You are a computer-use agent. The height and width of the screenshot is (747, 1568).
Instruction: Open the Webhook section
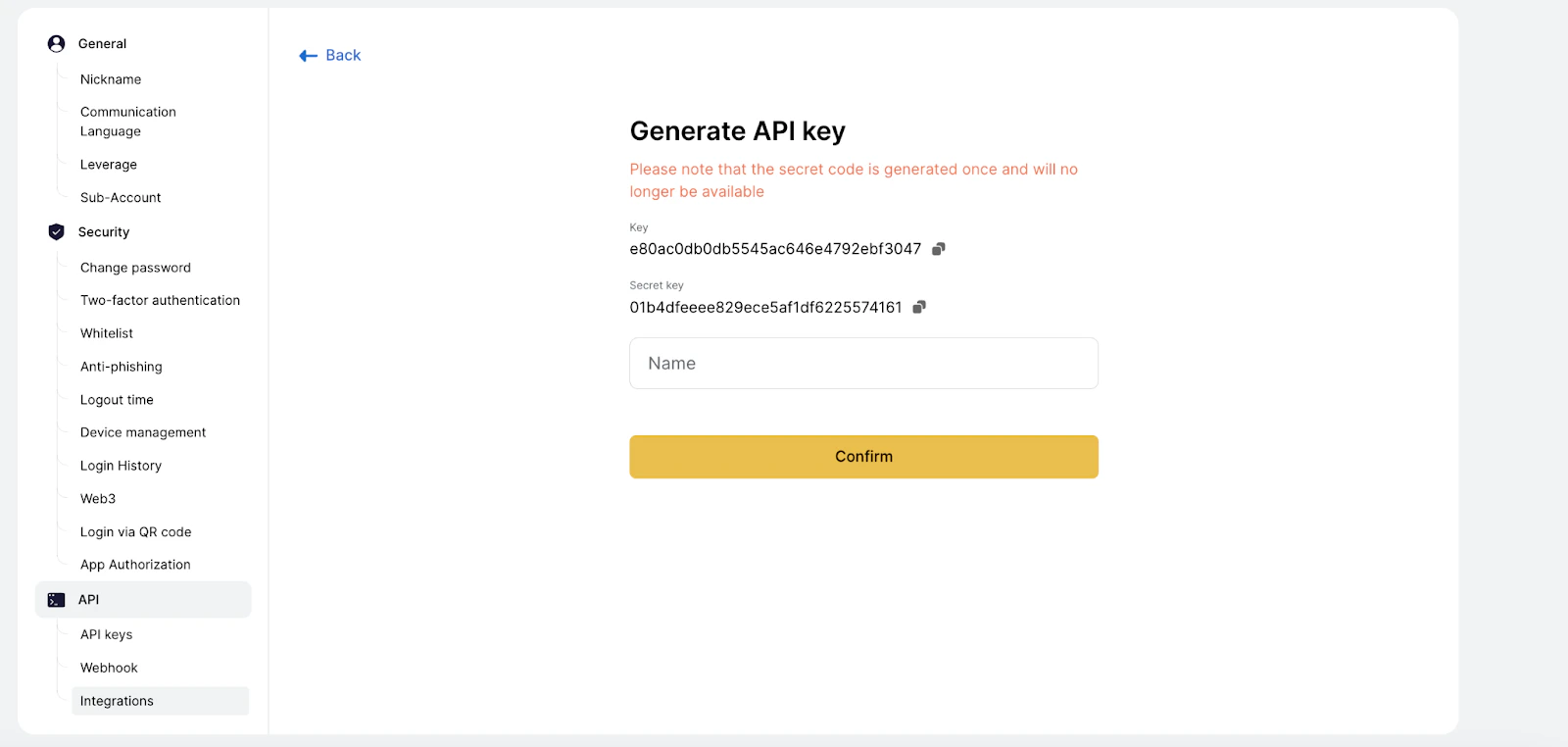pos(108,668)
